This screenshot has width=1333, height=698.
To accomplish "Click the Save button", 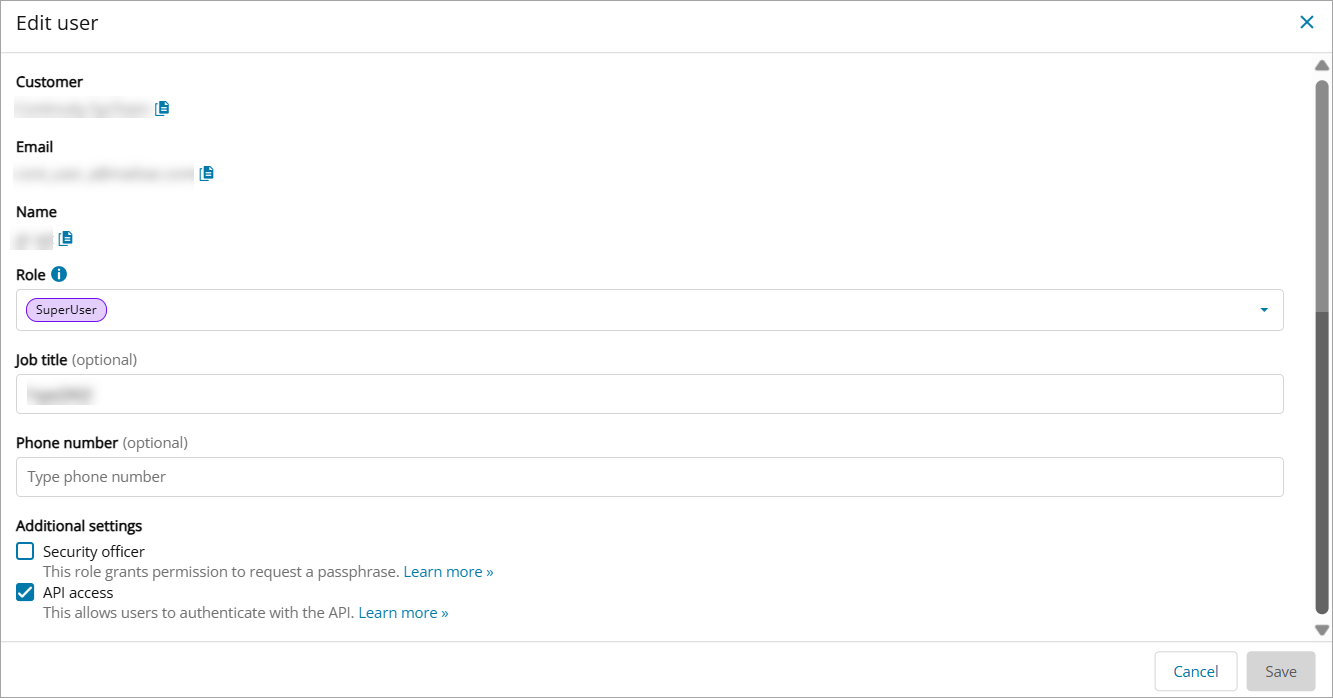I will [x=1280, y=671].
